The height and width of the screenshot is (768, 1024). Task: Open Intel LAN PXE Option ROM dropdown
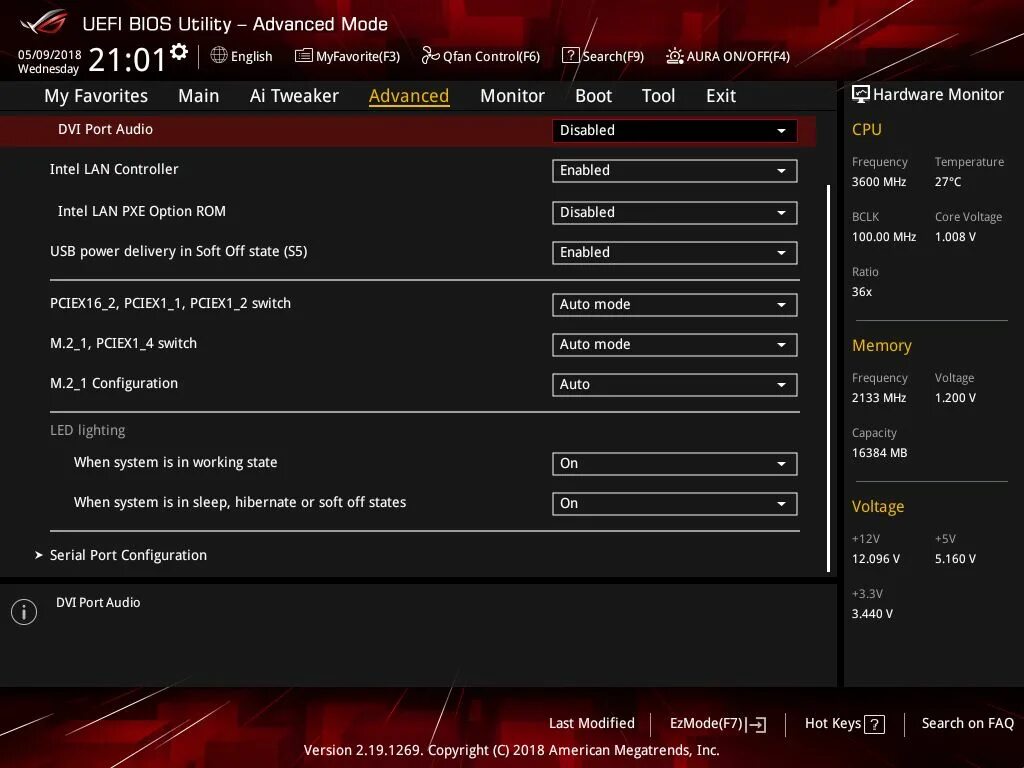[x=675, y=212]
